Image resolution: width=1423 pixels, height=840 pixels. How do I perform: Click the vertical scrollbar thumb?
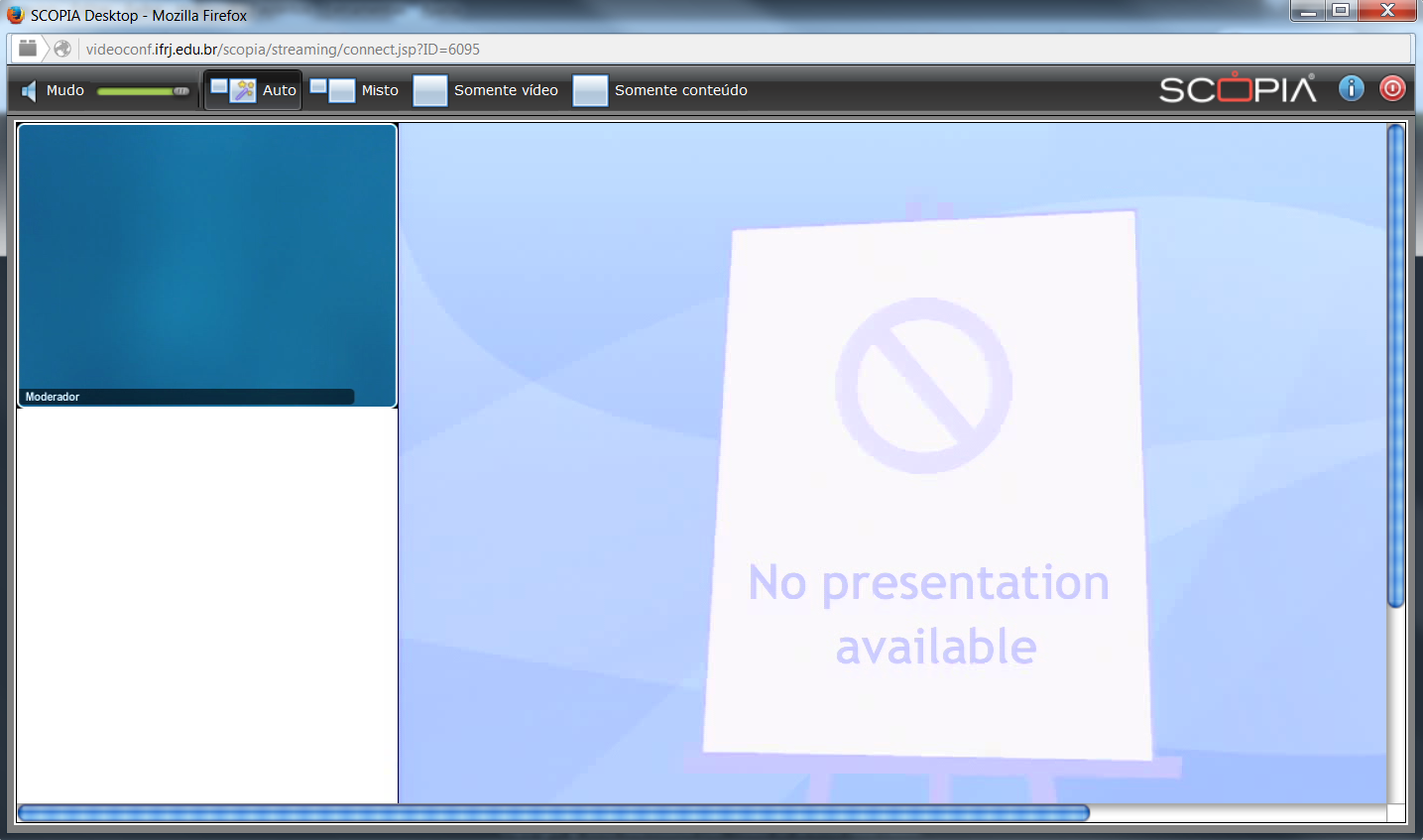pos(1395,365)
